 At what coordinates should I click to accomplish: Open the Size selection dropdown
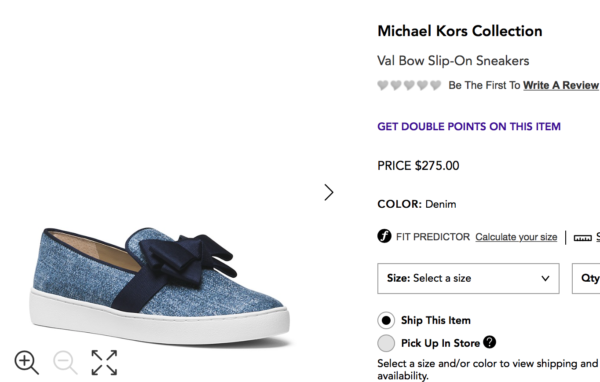click(x=468, y=278)
